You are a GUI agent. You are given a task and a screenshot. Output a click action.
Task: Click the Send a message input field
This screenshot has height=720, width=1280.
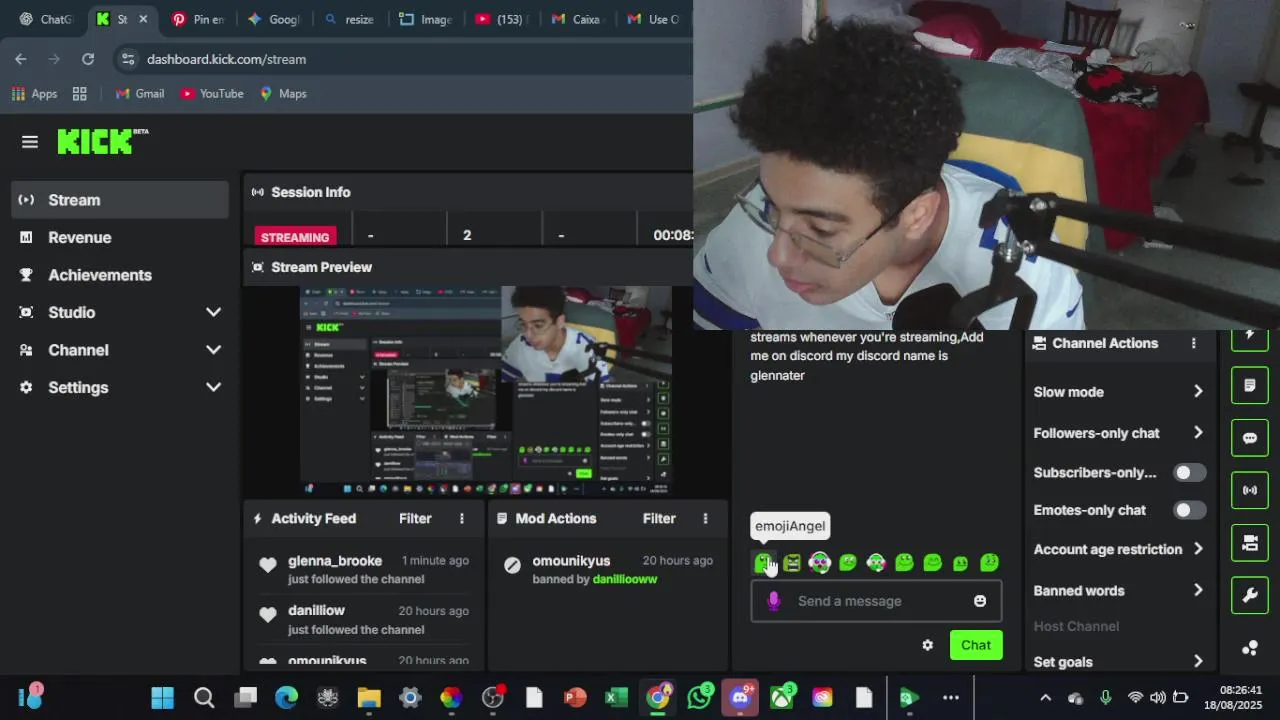point(876,601)
